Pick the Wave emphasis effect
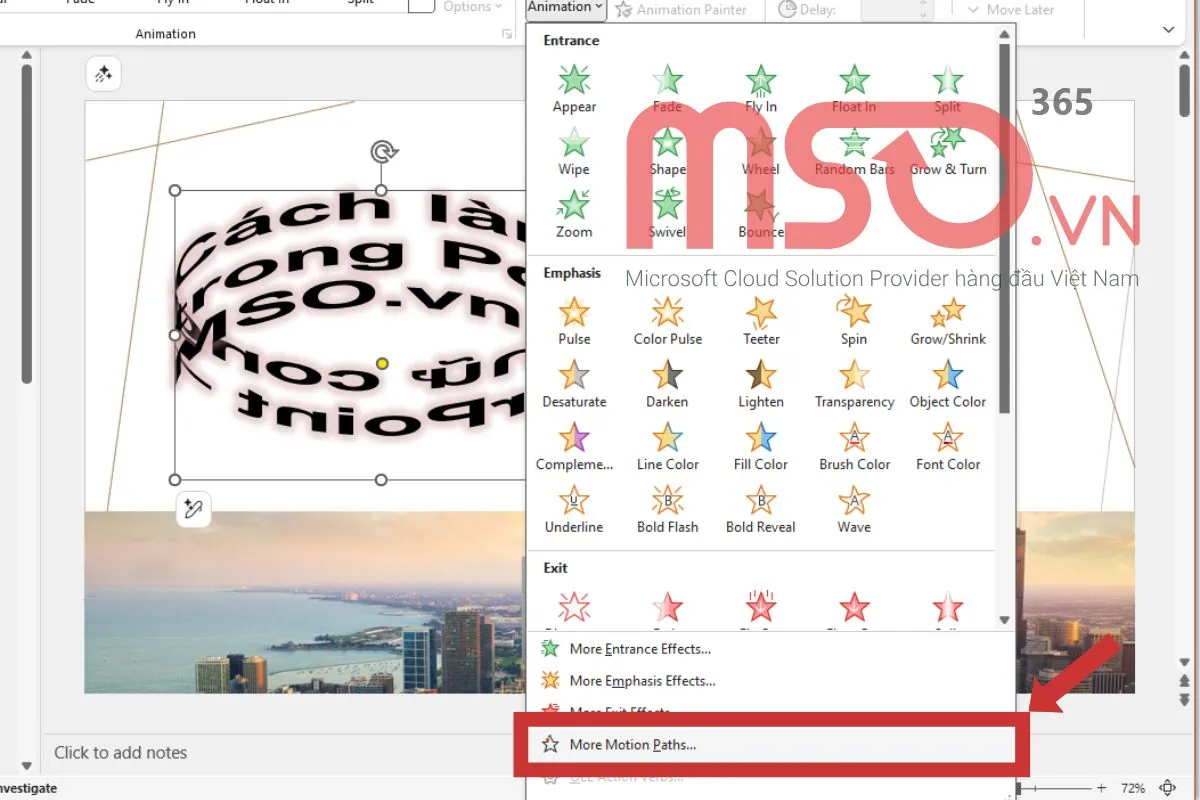This screenshot has height=800, width=1200. click(x=854, y=509)
